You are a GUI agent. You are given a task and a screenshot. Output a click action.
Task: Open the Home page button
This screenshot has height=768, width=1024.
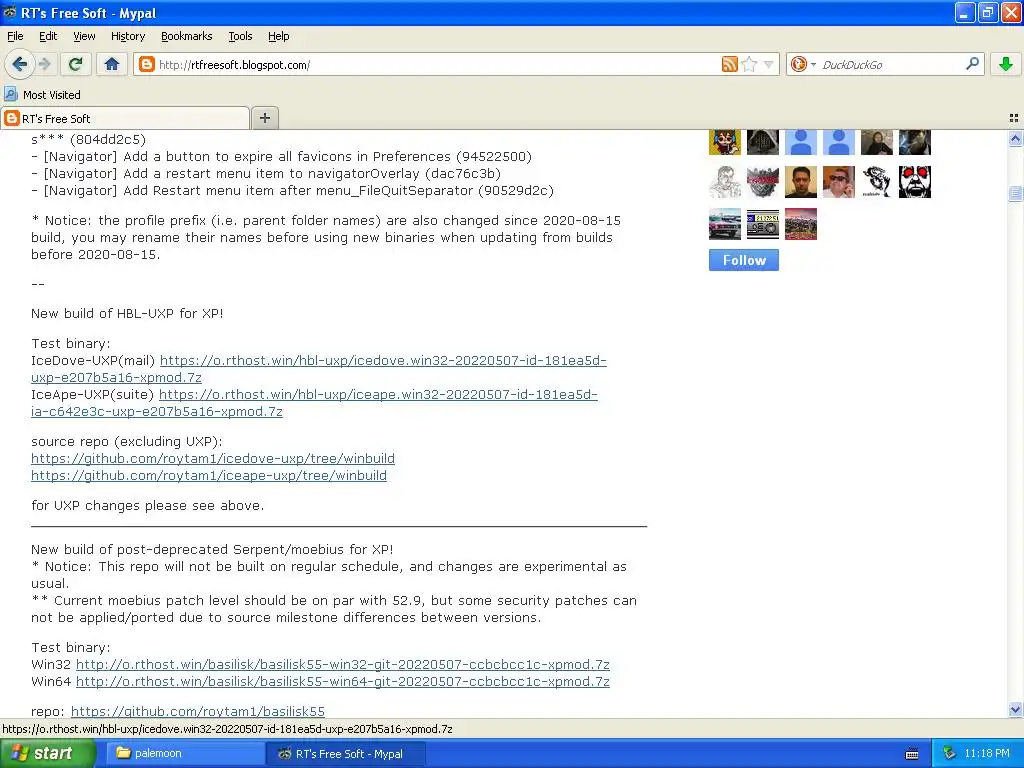pos(112,64)
